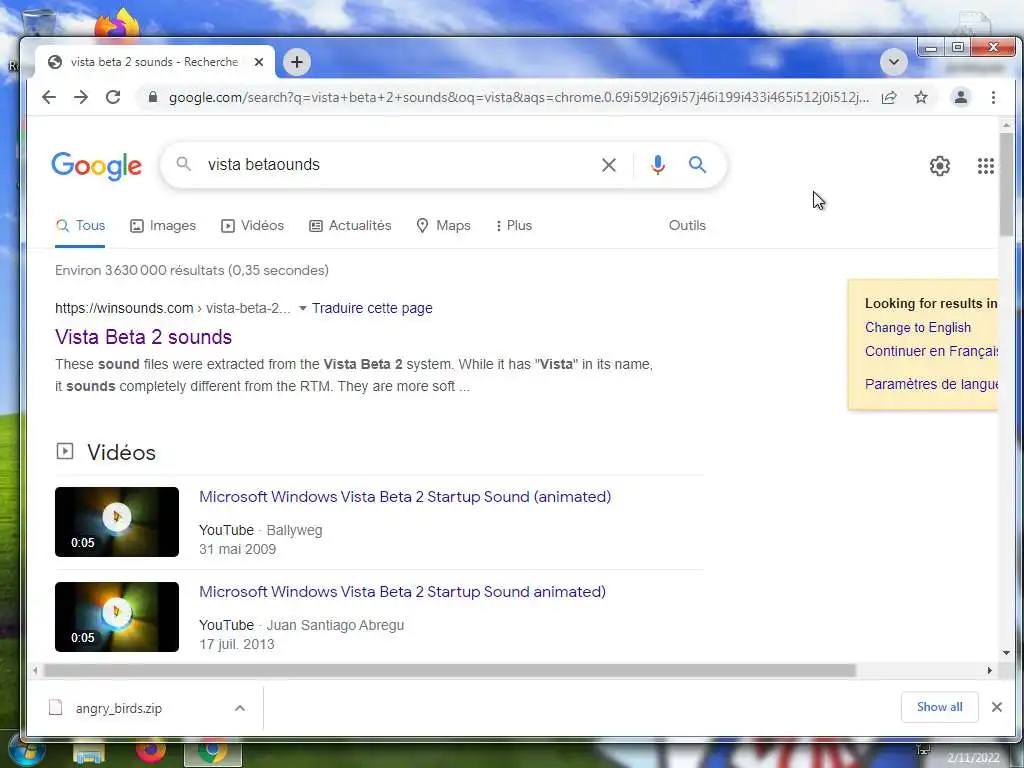Screen dimensions: 1024x768
Task: Click the horizontal scrollbar thumb
Action: (x=449, y=671)
